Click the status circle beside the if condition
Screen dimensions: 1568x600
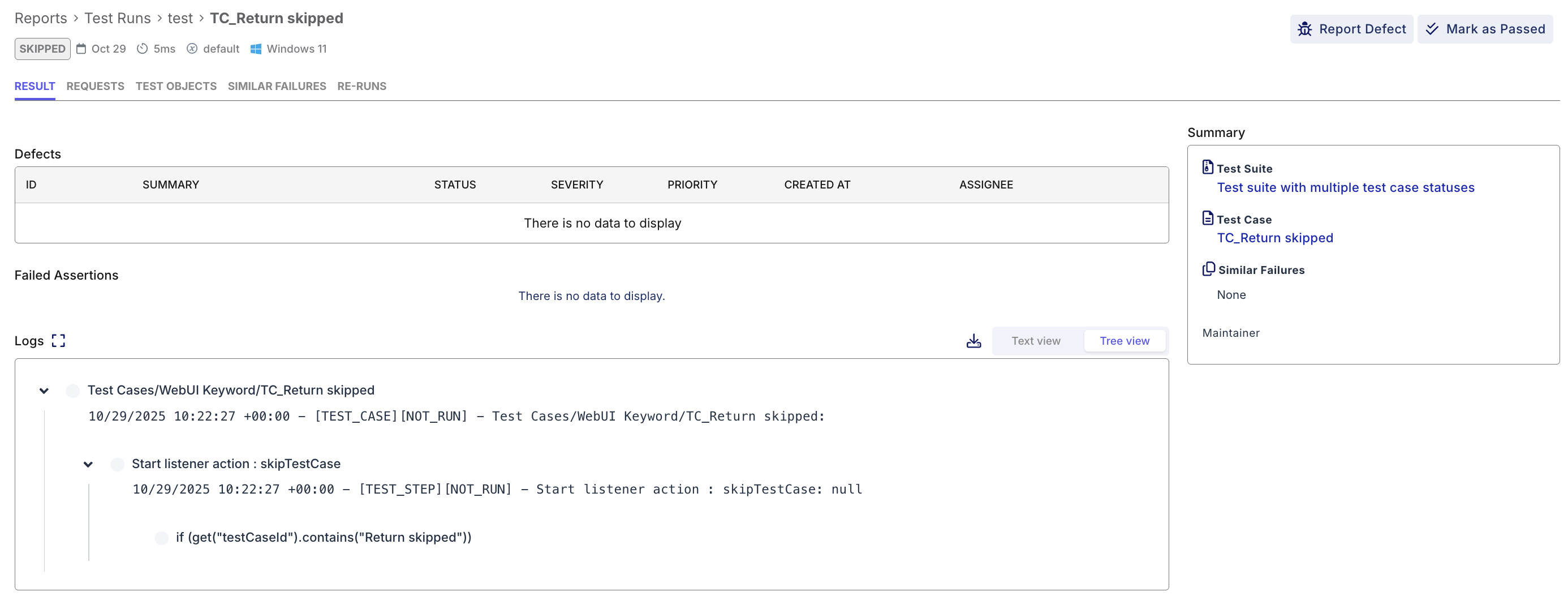(x=161, y=538)
